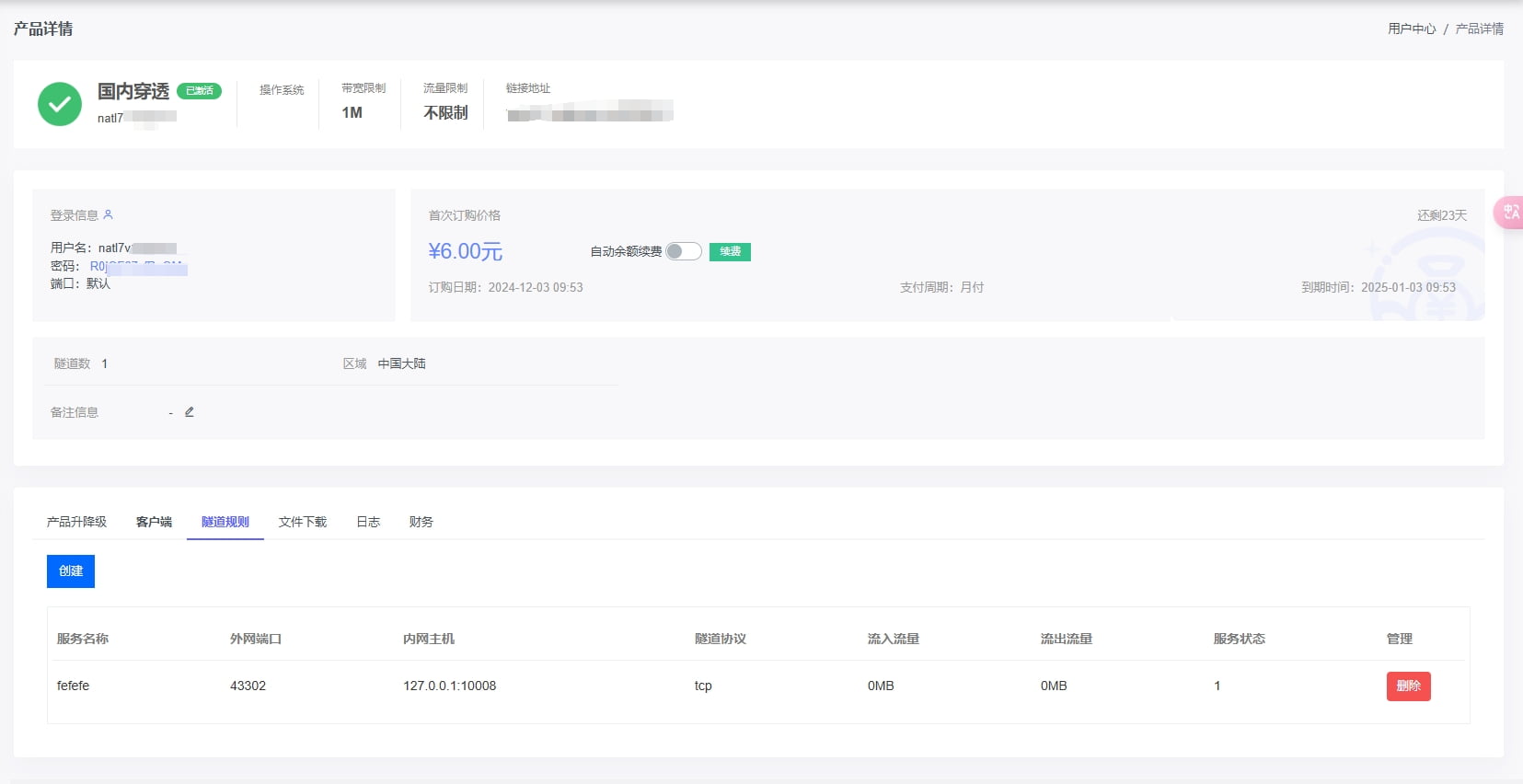1523x784 pixels.
Task: Click the masked password value
Action: (138, 267)
